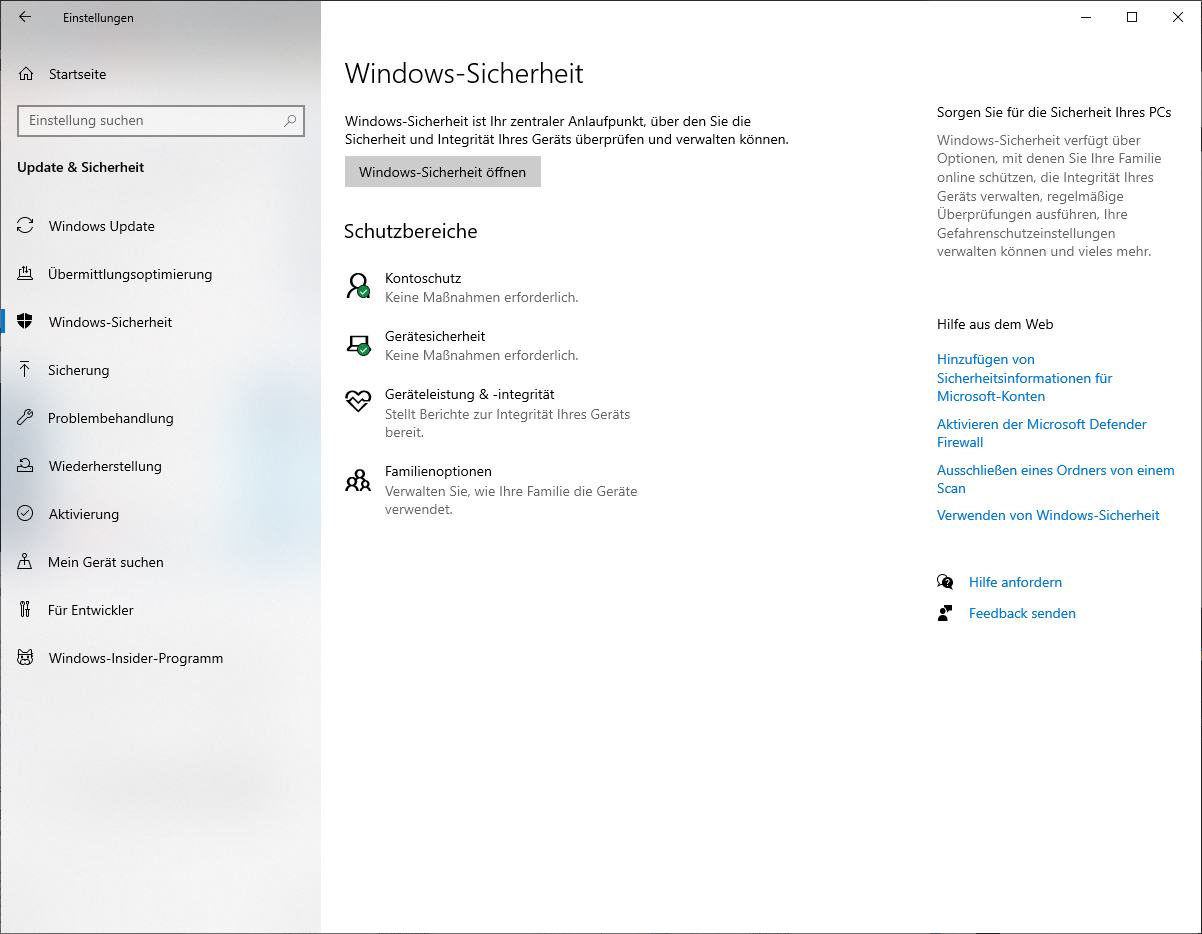Viewport: 1202px width, 934px height.
Task: Open Verwenden von Windows-Sicherheit link
Action: click(x=1048, y=515)
